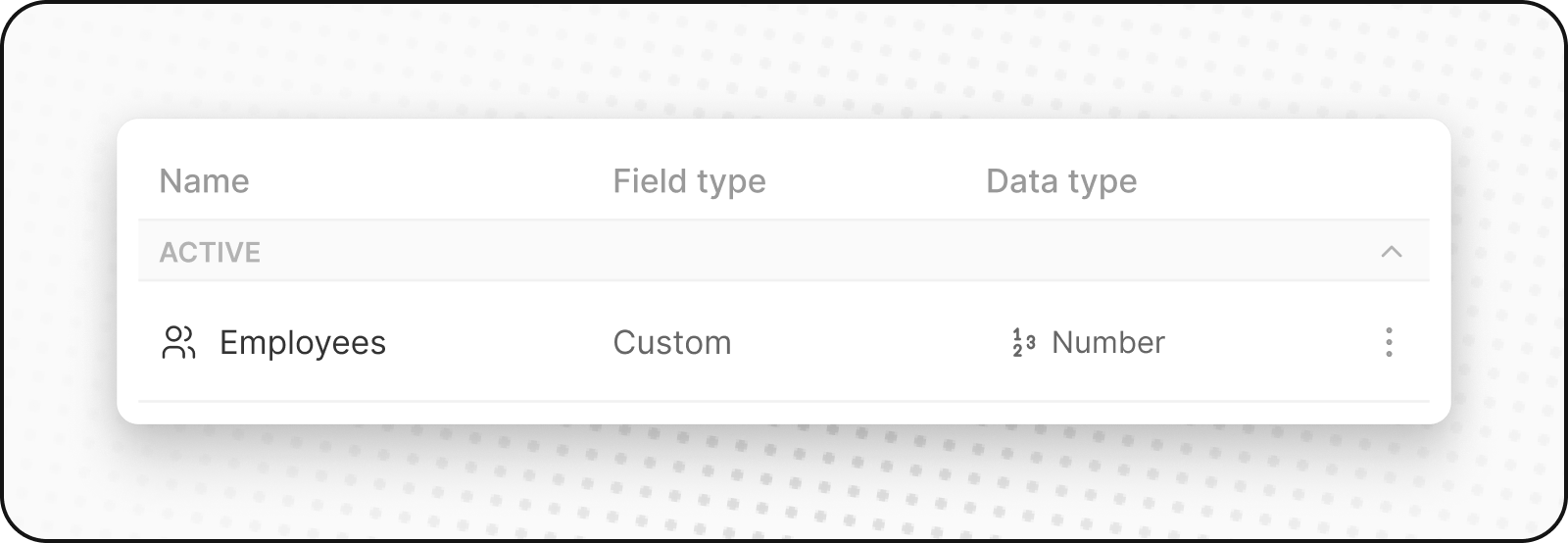Click the ACTIVE section label
Screen dimensions: 1568x543
(210, 253)
